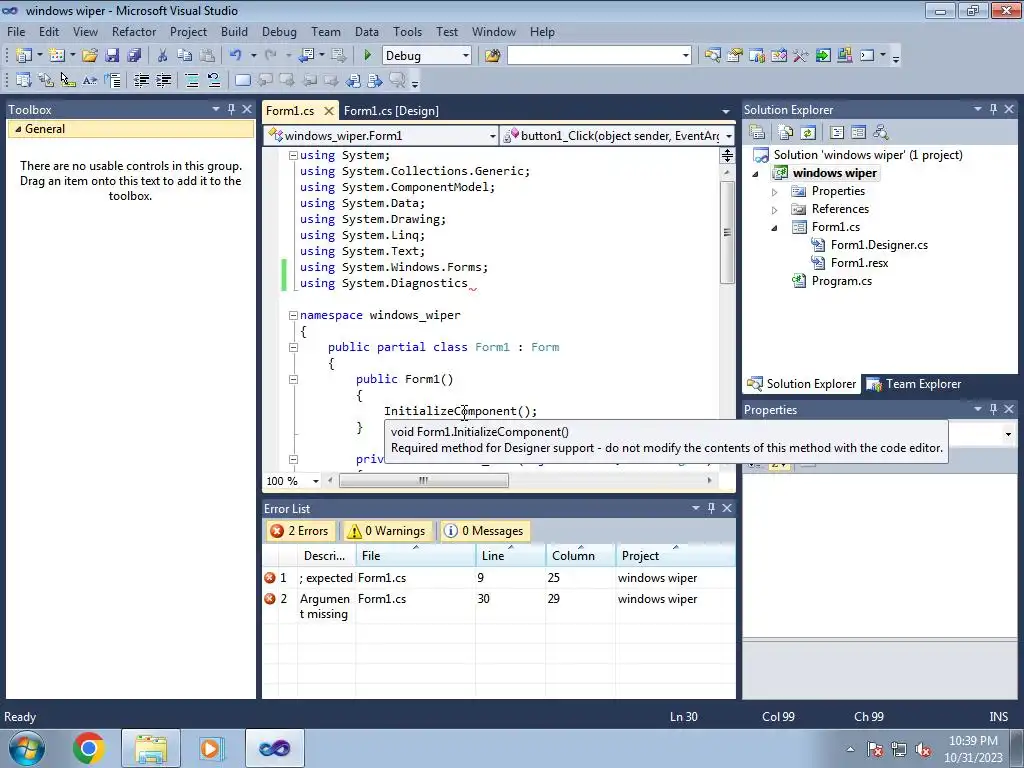The width and height of the screenshot is (1024, 768).
Task: Click the Display Object Member List icon
Action: pos(24,80)
